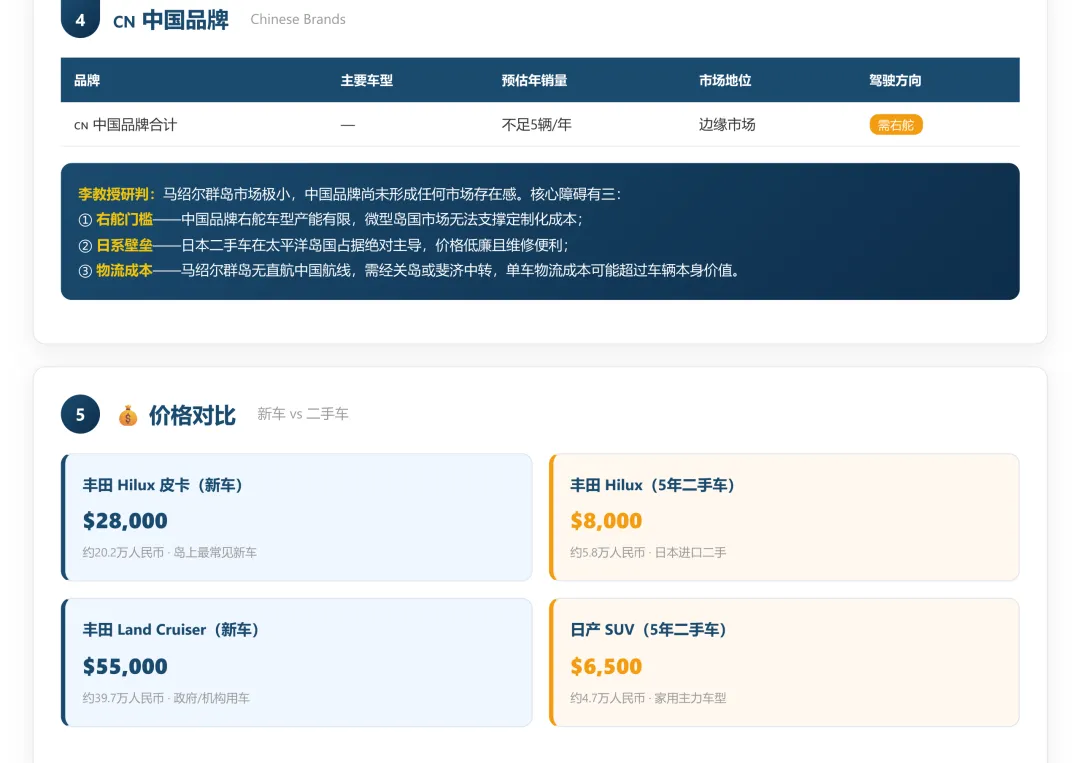Click the $6,500 price
The image size is (1080, 763).
606,667
